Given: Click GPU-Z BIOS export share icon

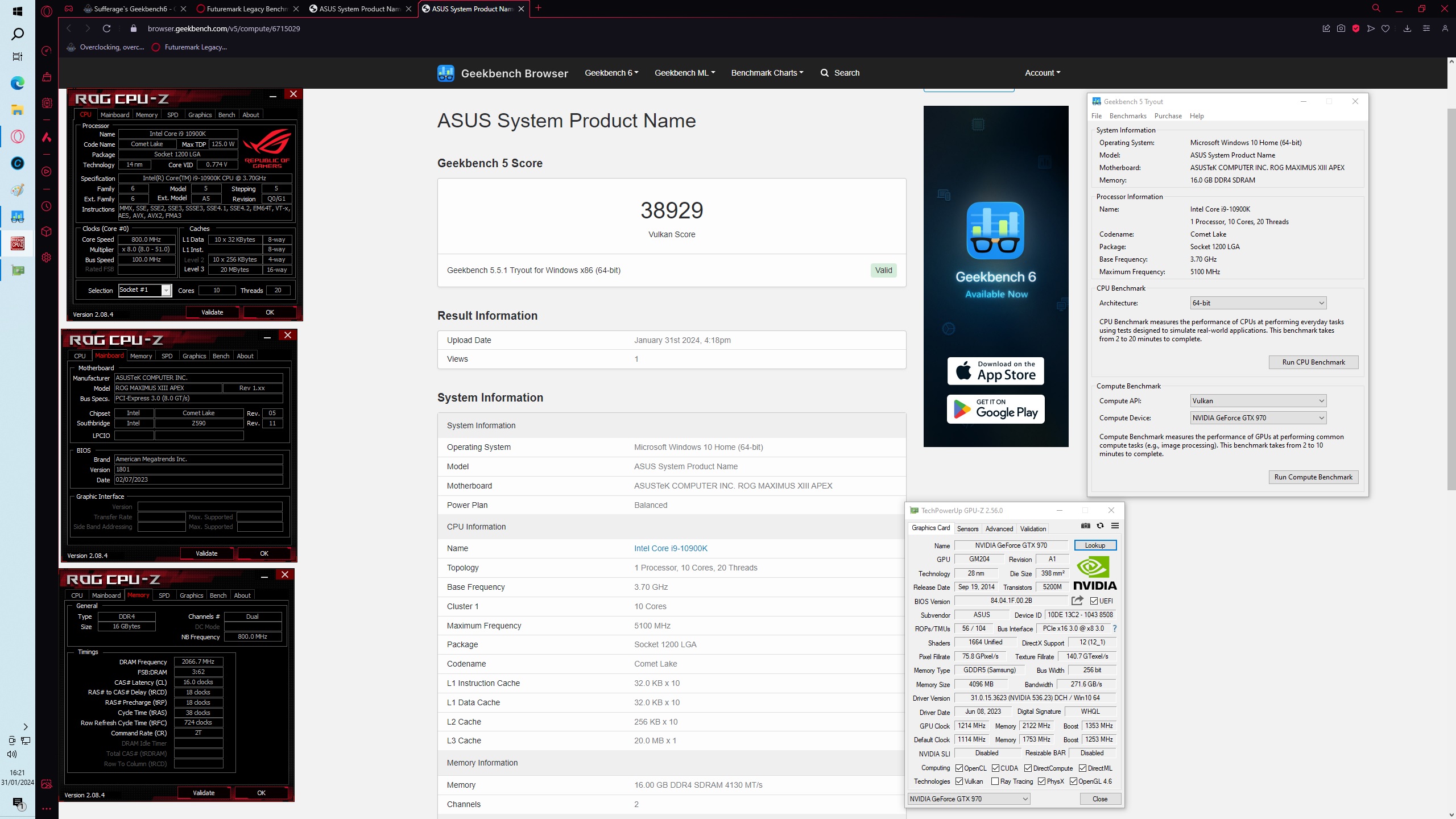Looking at the screenshot, I should pyautogui.click(x=1077, y=601).
